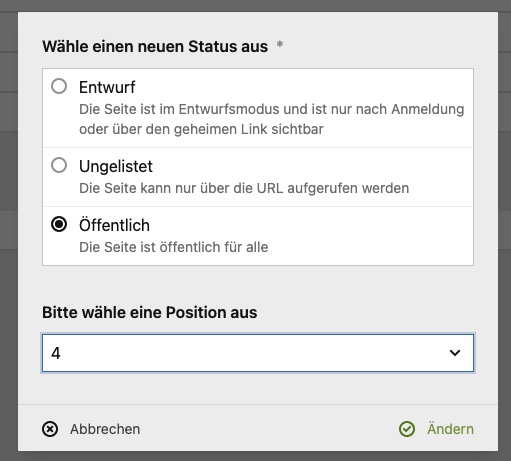Image resolution: width=511 pixels, height=461 pixels.
Task: Click the Bitte wähle eine Position label
Action: 150,313
